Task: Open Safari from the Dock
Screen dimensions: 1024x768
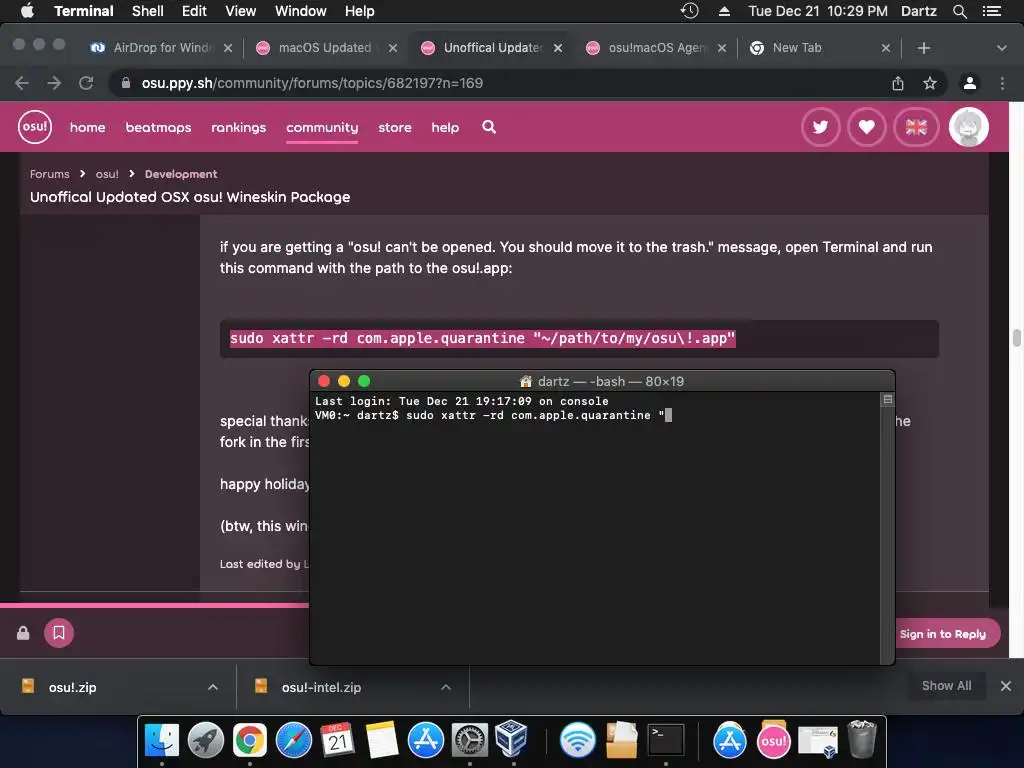Action: 294,741
